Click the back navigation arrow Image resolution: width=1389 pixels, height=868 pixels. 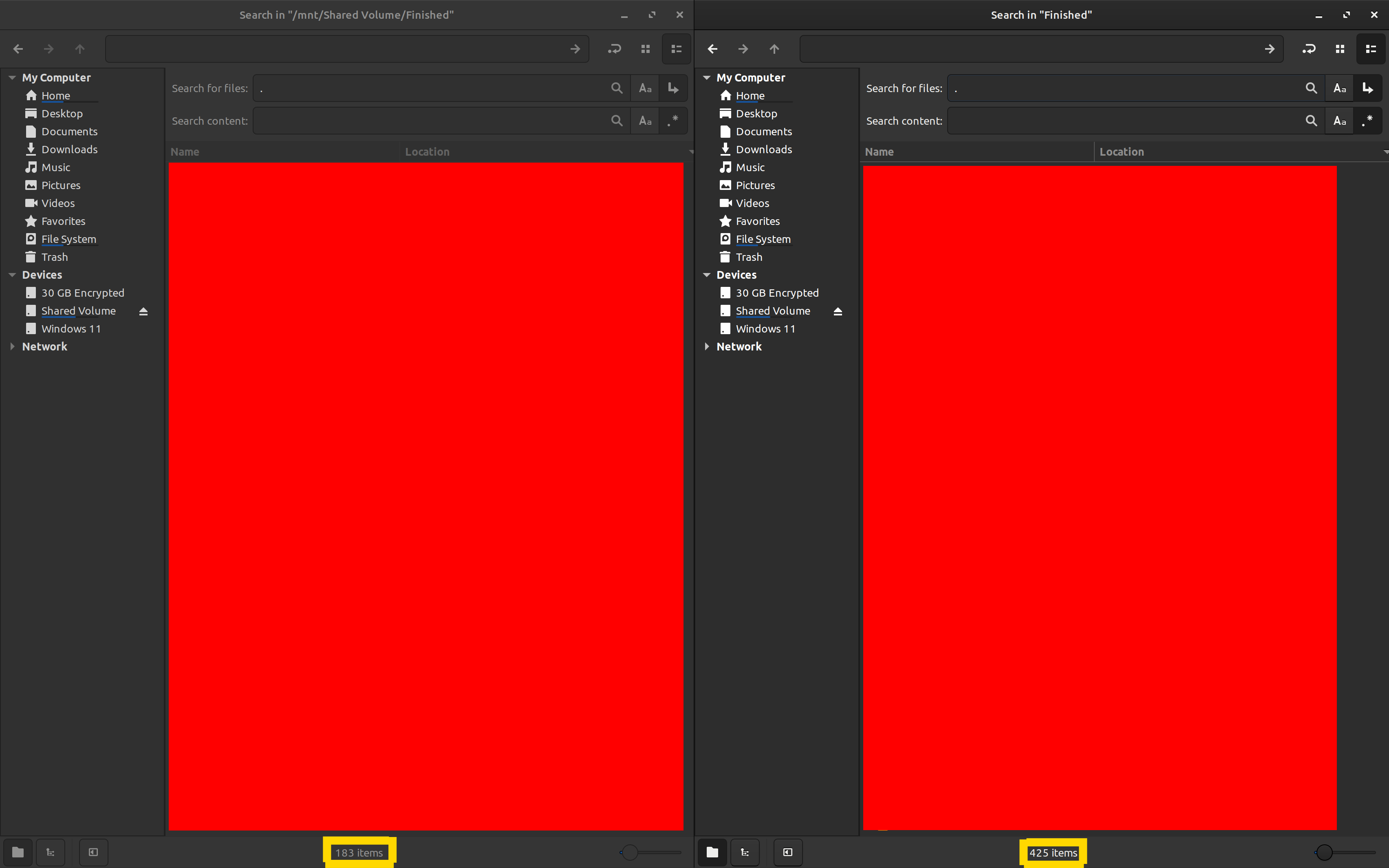18,49
